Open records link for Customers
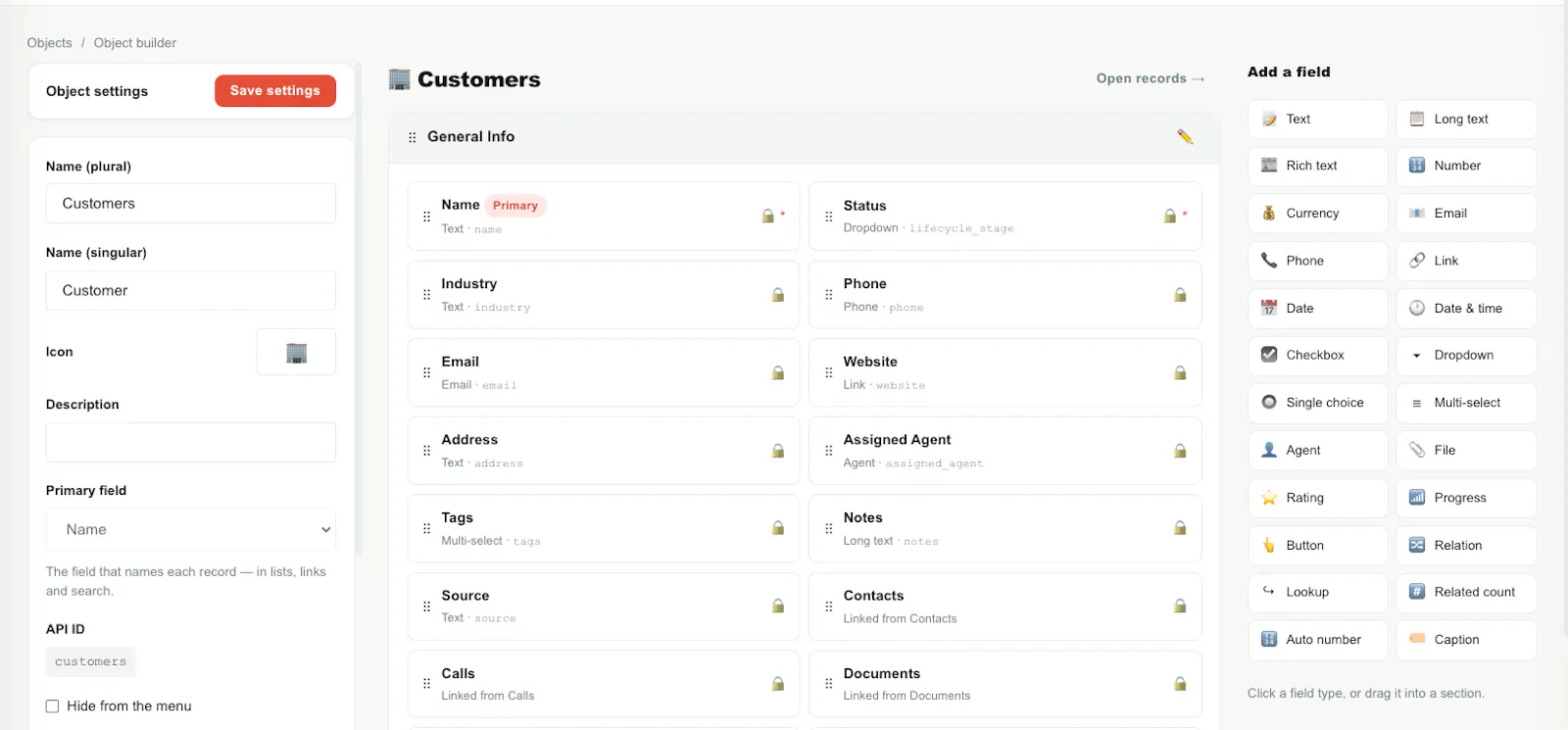 [1151, 78]
